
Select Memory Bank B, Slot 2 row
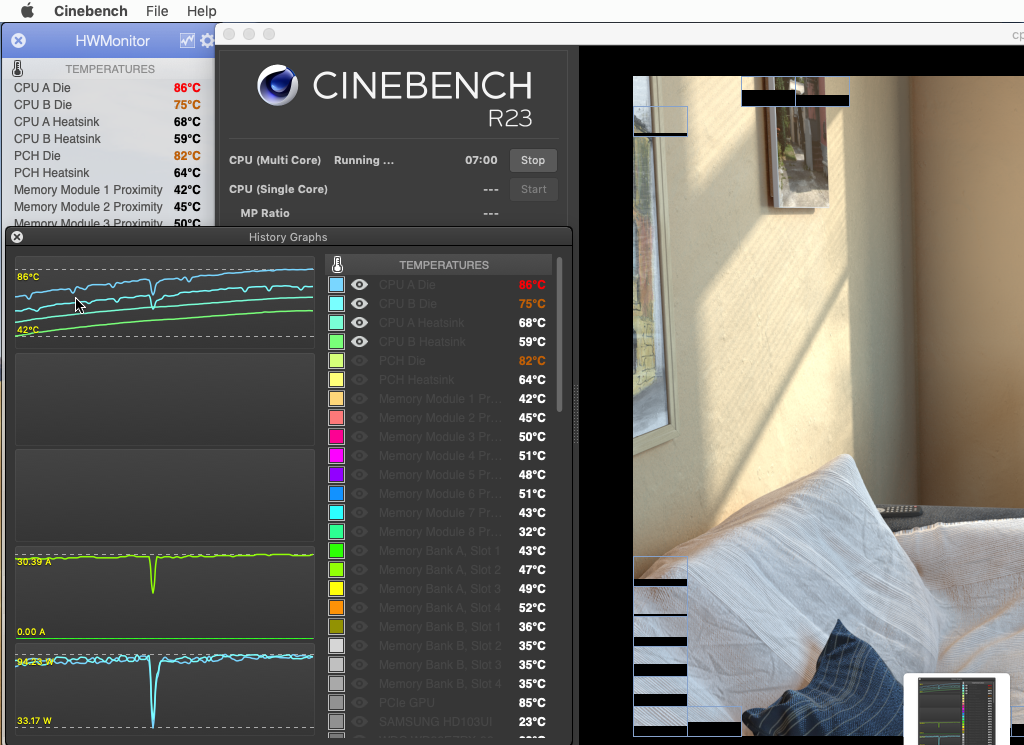pyautogui.click(x=439, y=646)
